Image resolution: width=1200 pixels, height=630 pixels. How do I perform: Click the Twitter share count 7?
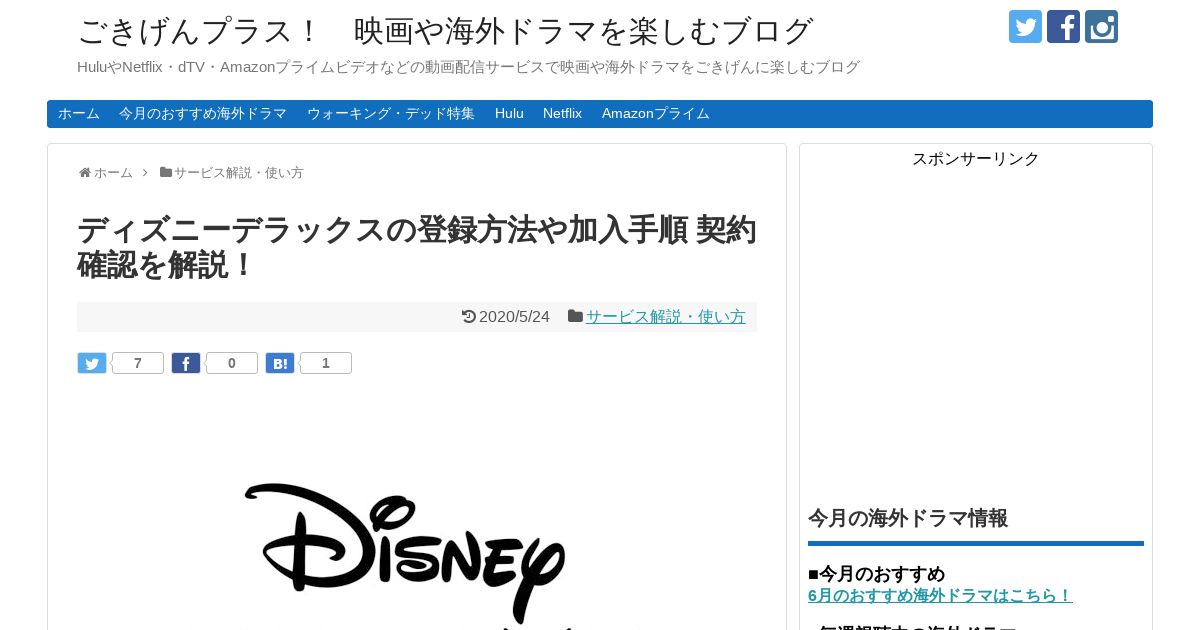pyautogui.click(x=138, y=363)
